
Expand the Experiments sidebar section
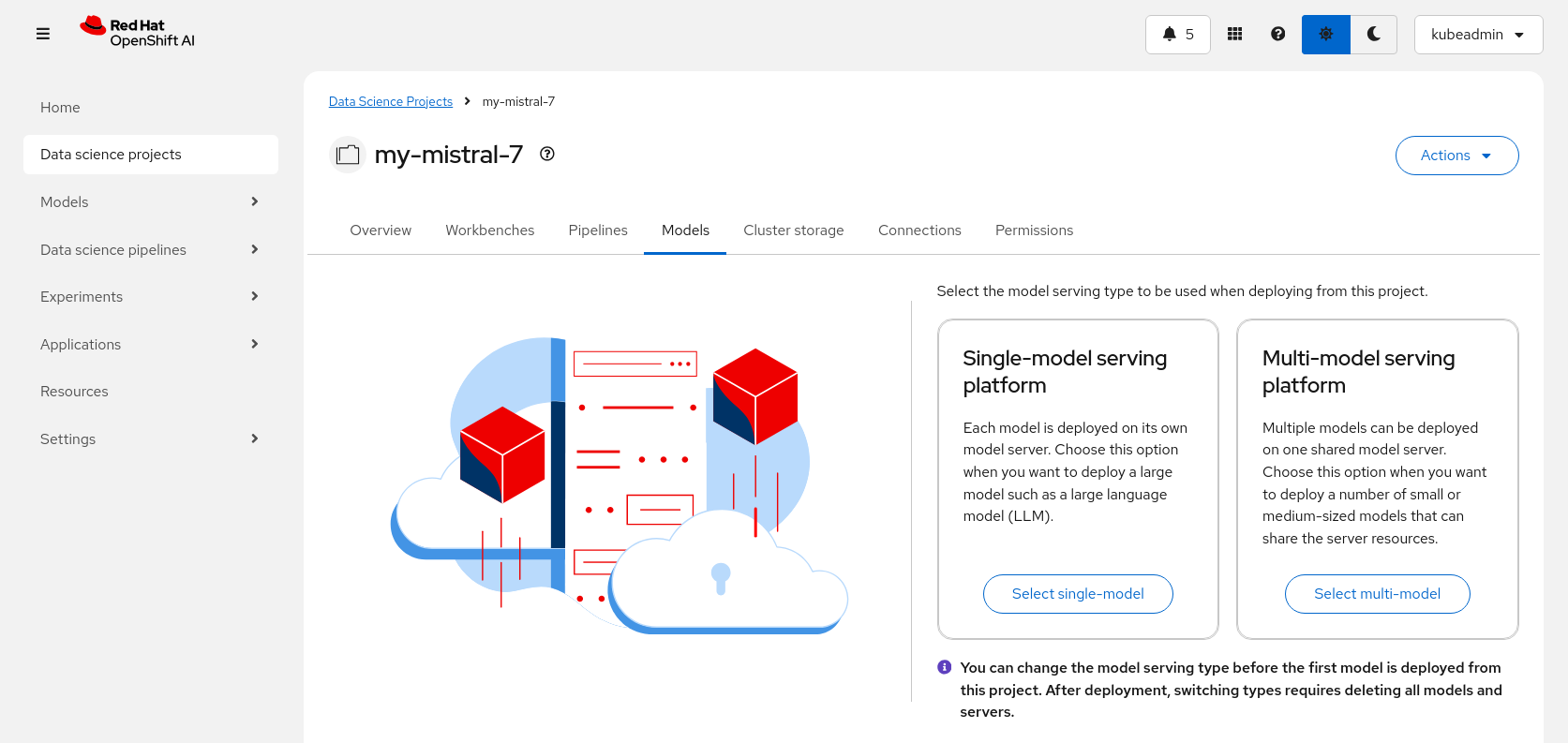pos(151,297)
